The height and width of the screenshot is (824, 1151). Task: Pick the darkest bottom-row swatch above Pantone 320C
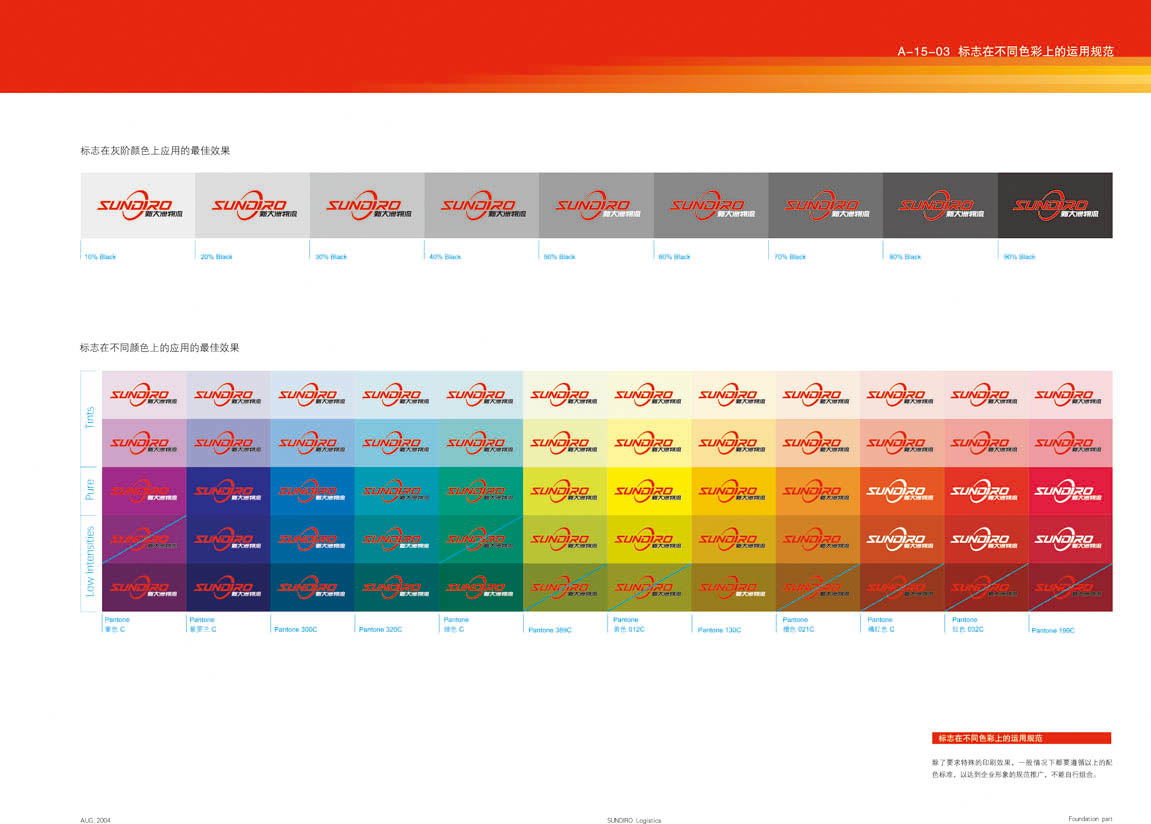(396, 587)
